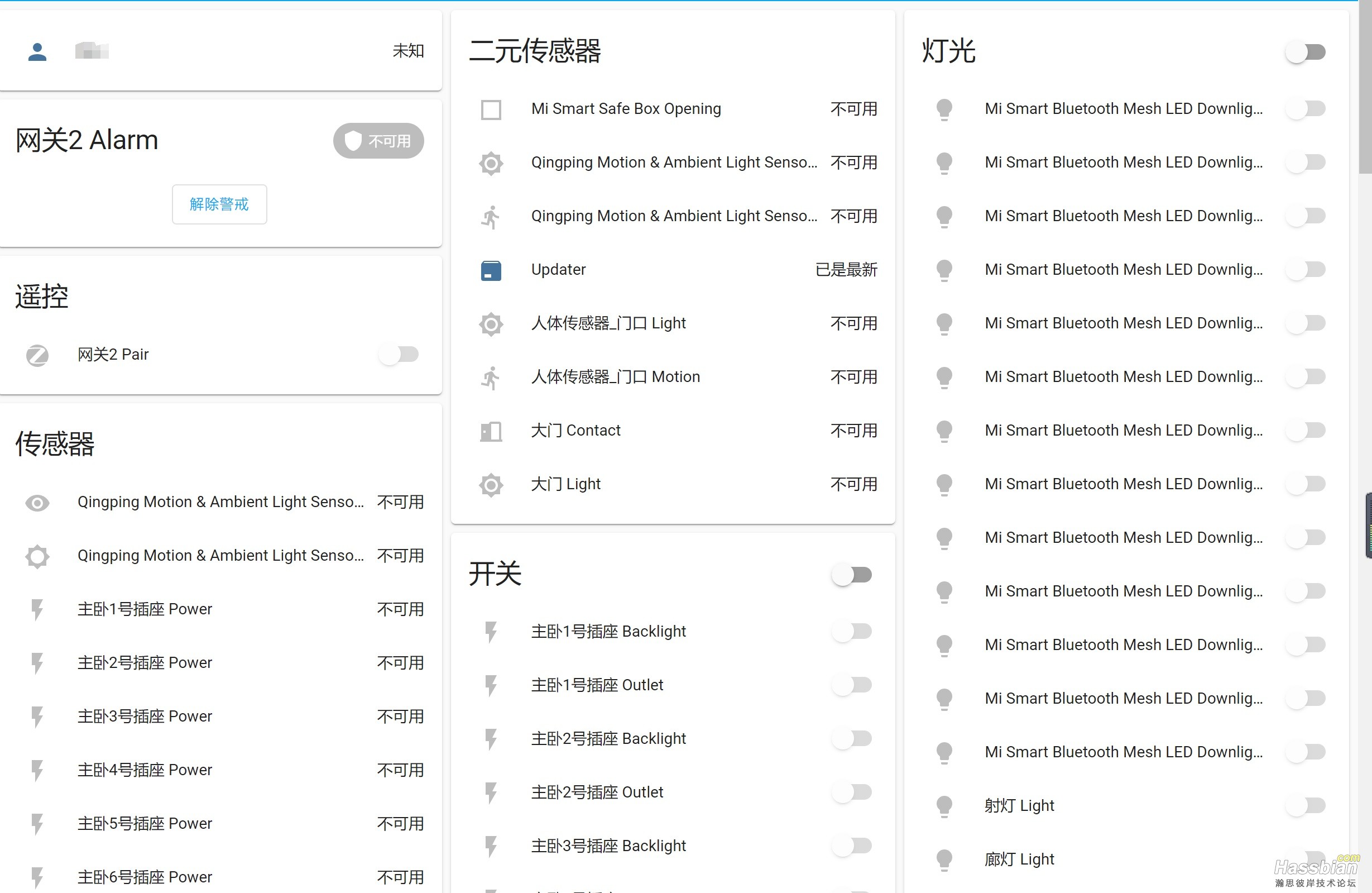This screenshot has width=1372, height=893.
Task: Click the 未知 state of the person entity
Action: [408, 51]
